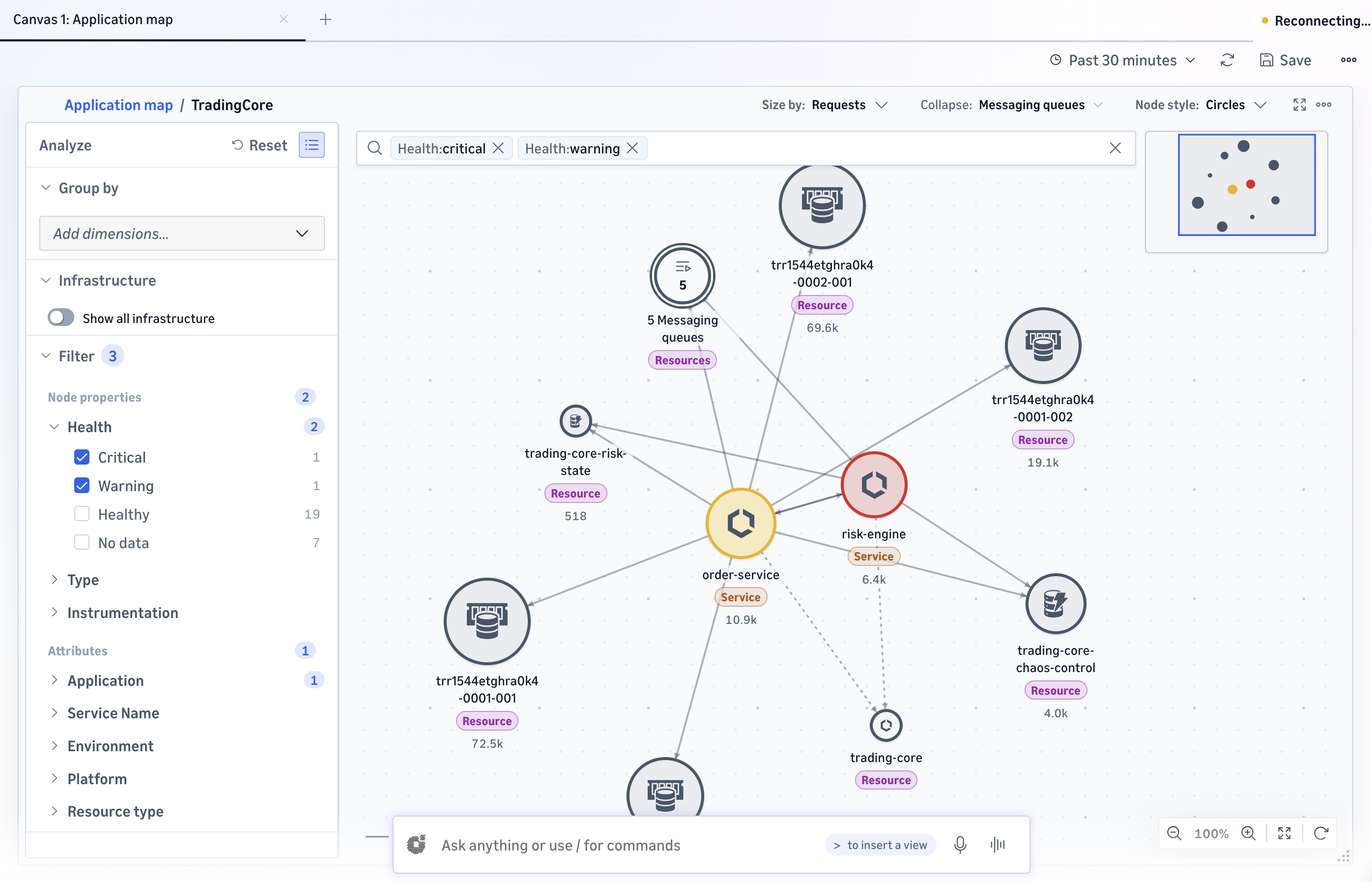Toggle the Analyze list view icon

312,145
